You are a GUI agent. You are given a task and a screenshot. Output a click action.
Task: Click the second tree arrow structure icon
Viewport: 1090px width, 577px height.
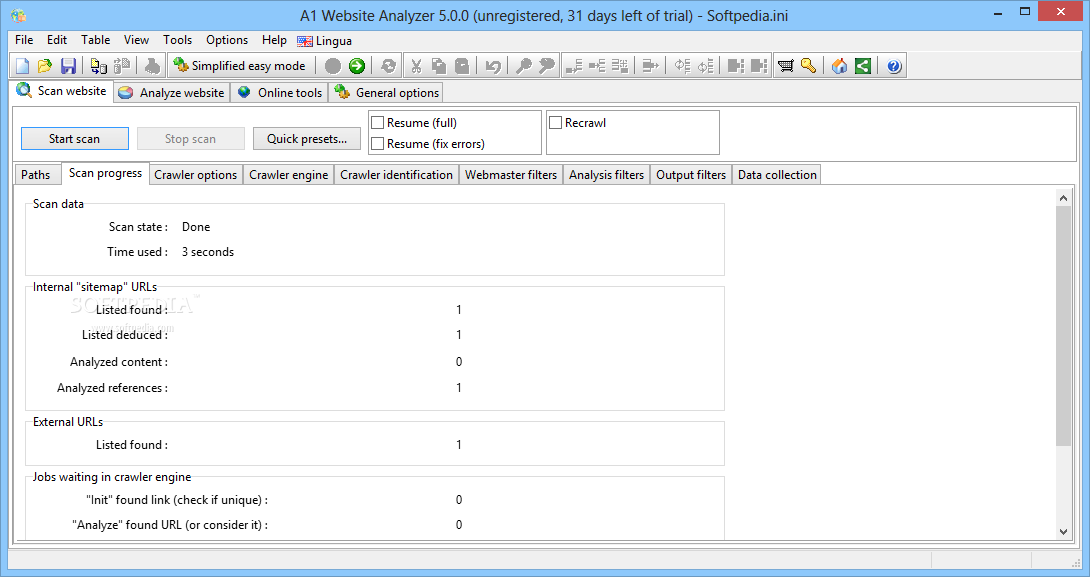point(597,66)
